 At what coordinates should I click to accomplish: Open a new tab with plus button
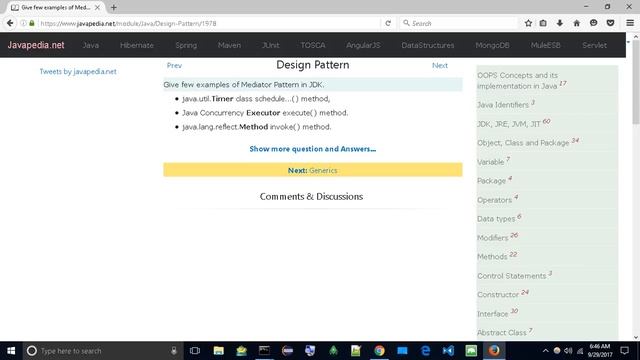[x=113, y=7]
